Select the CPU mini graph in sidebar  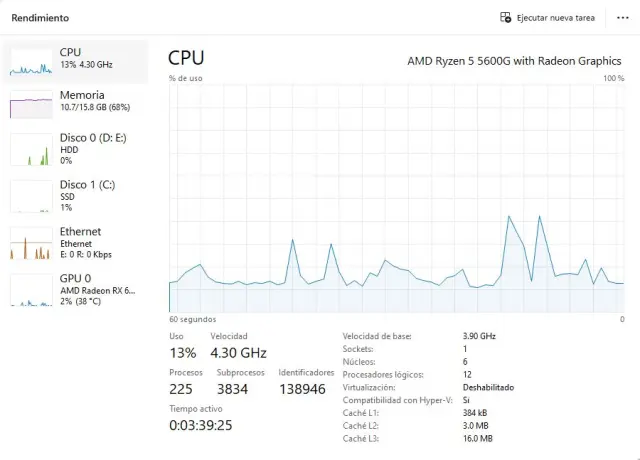31,61
